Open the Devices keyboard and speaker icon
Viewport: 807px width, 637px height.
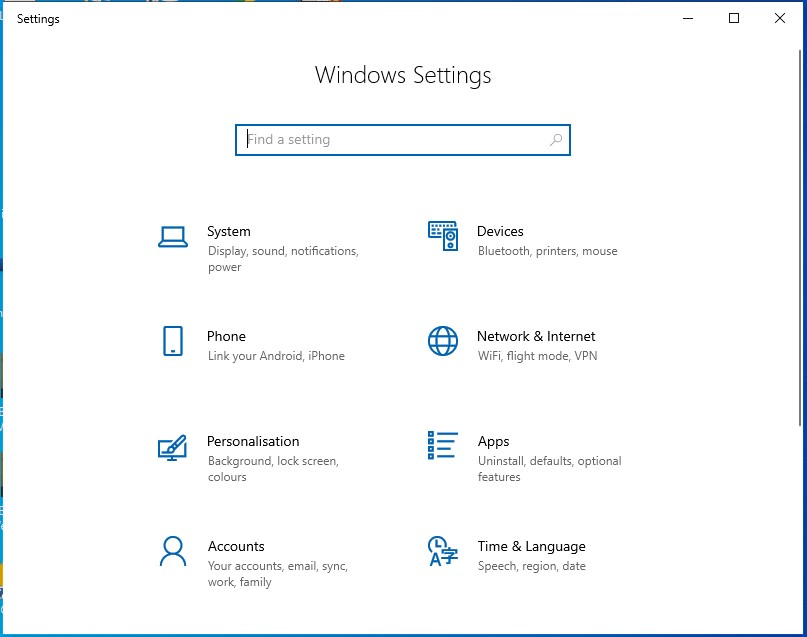pos(443,236)
